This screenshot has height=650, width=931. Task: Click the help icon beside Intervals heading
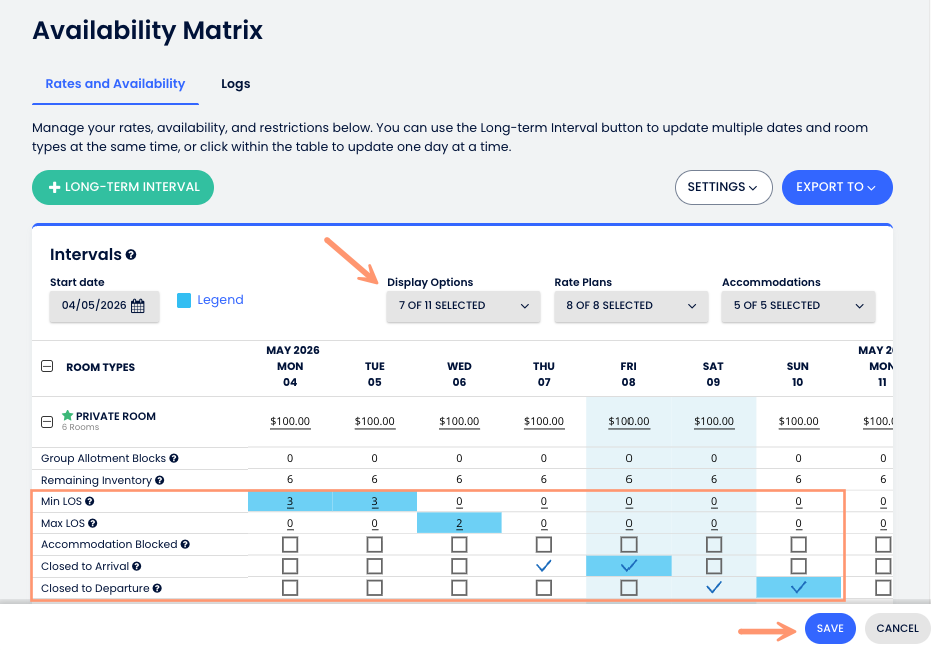(131, 255)
